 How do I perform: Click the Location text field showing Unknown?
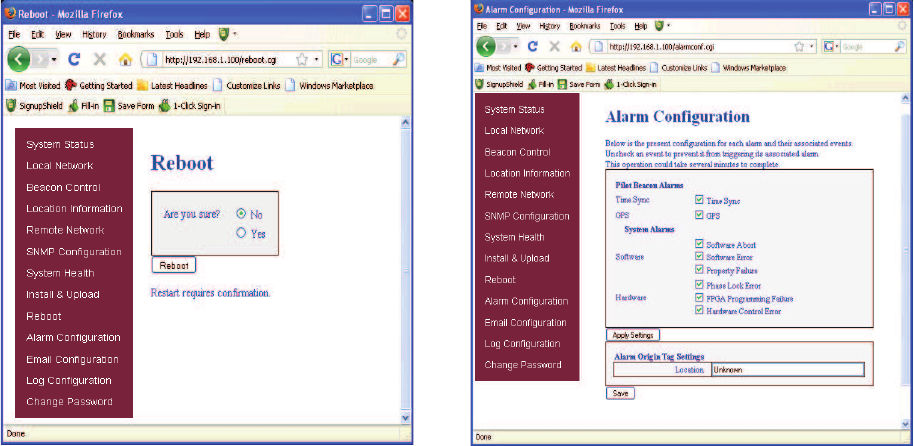tap(788, 370)
